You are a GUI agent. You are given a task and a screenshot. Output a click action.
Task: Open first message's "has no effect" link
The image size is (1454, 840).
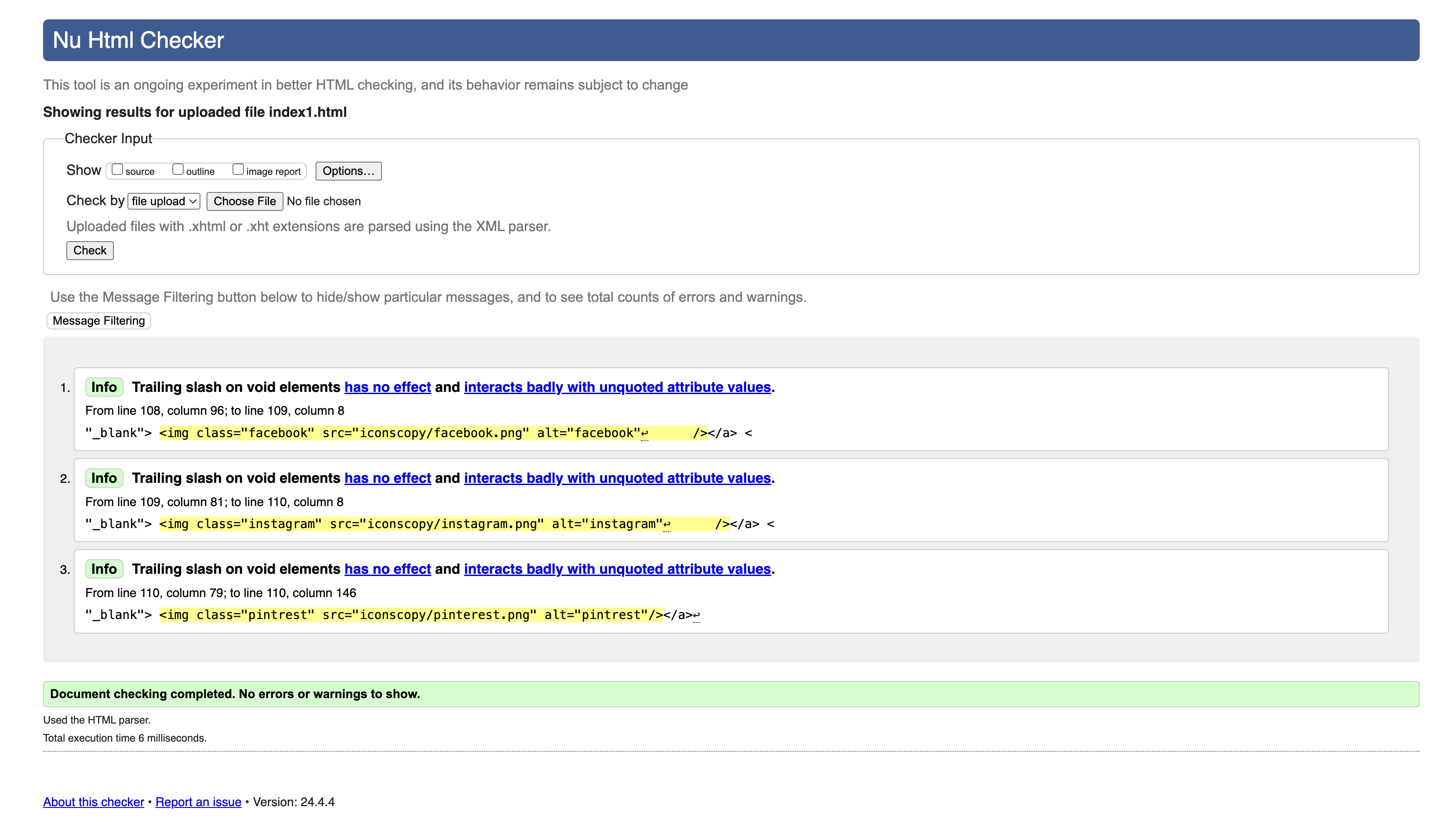click(x=387, y=387)
